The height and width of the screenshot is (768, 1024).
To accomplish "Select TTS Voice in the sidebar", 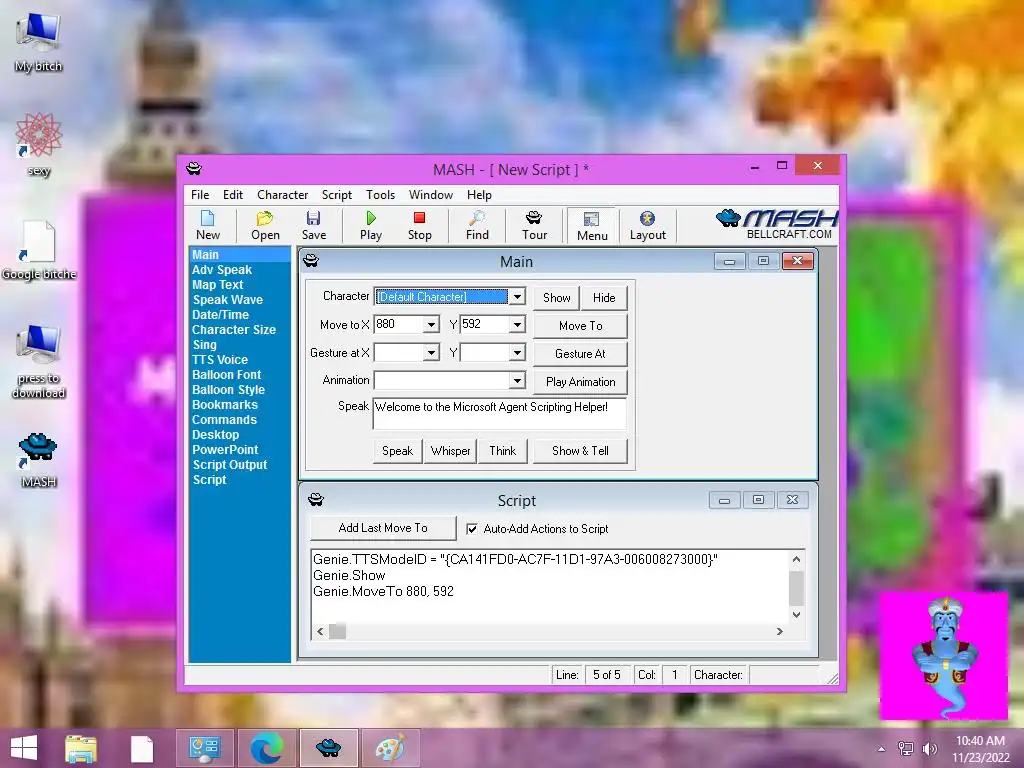I will 220,360.
